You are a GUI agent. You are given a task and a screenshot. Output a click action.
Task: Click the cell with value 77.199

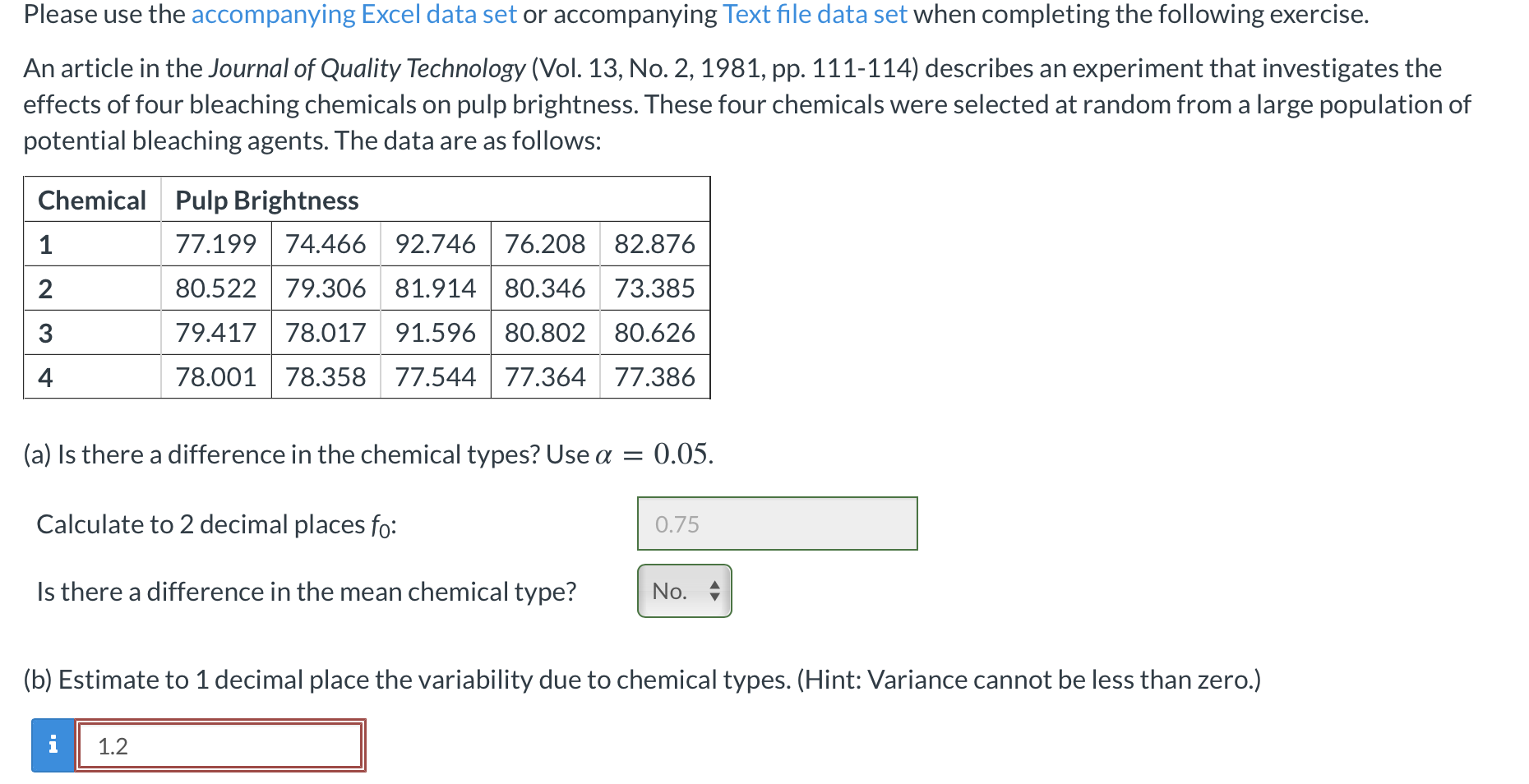215,244
